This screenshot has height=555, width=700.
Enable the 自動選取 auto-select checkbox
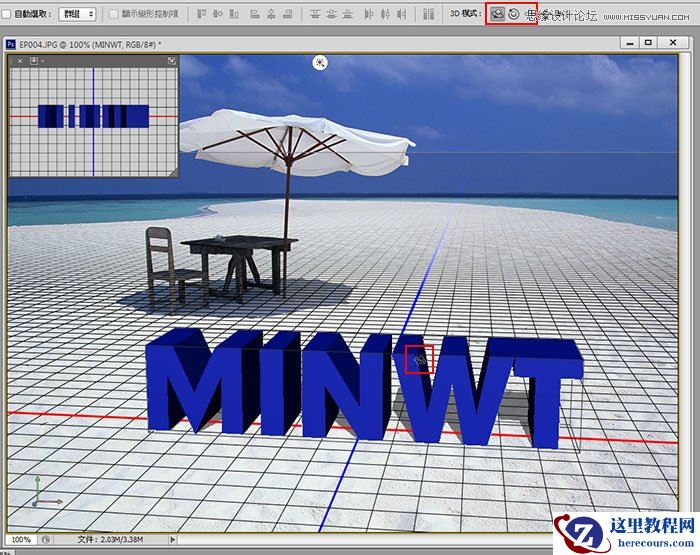click(6, 14)
